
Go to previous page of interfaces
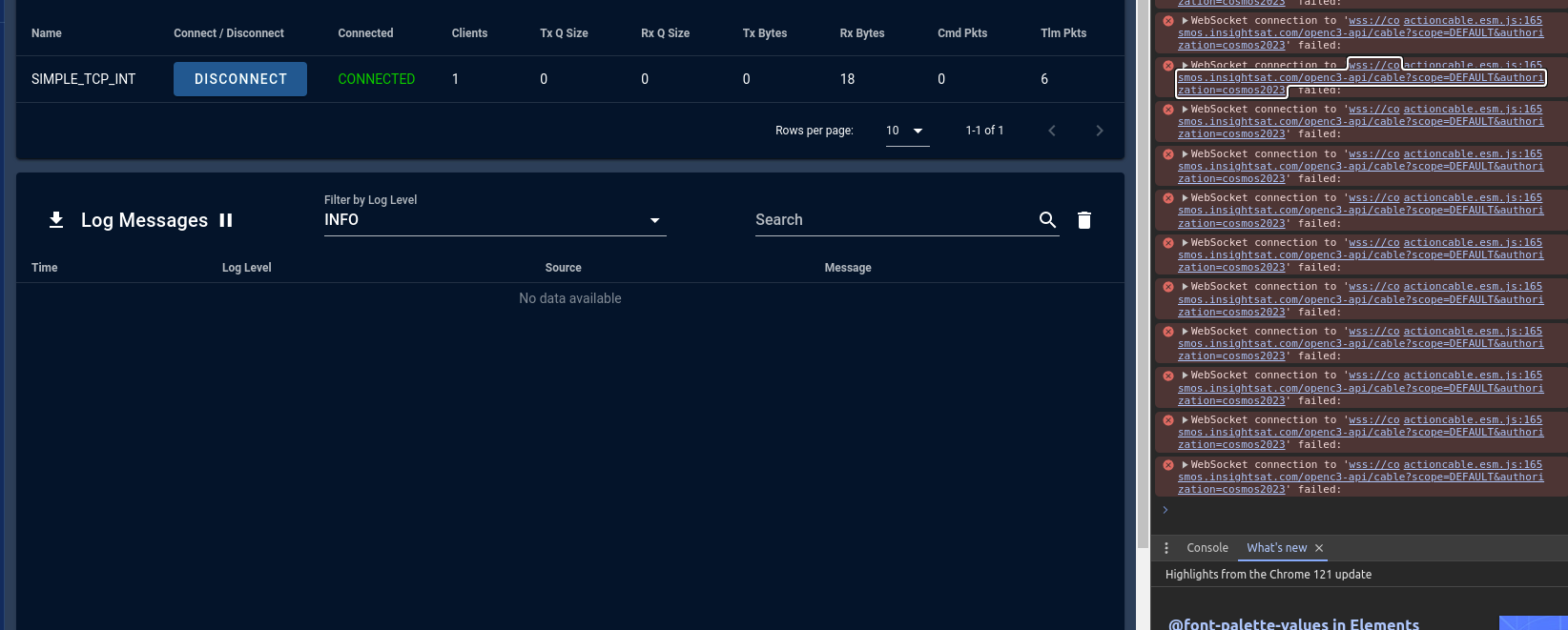click(1052, 131)
